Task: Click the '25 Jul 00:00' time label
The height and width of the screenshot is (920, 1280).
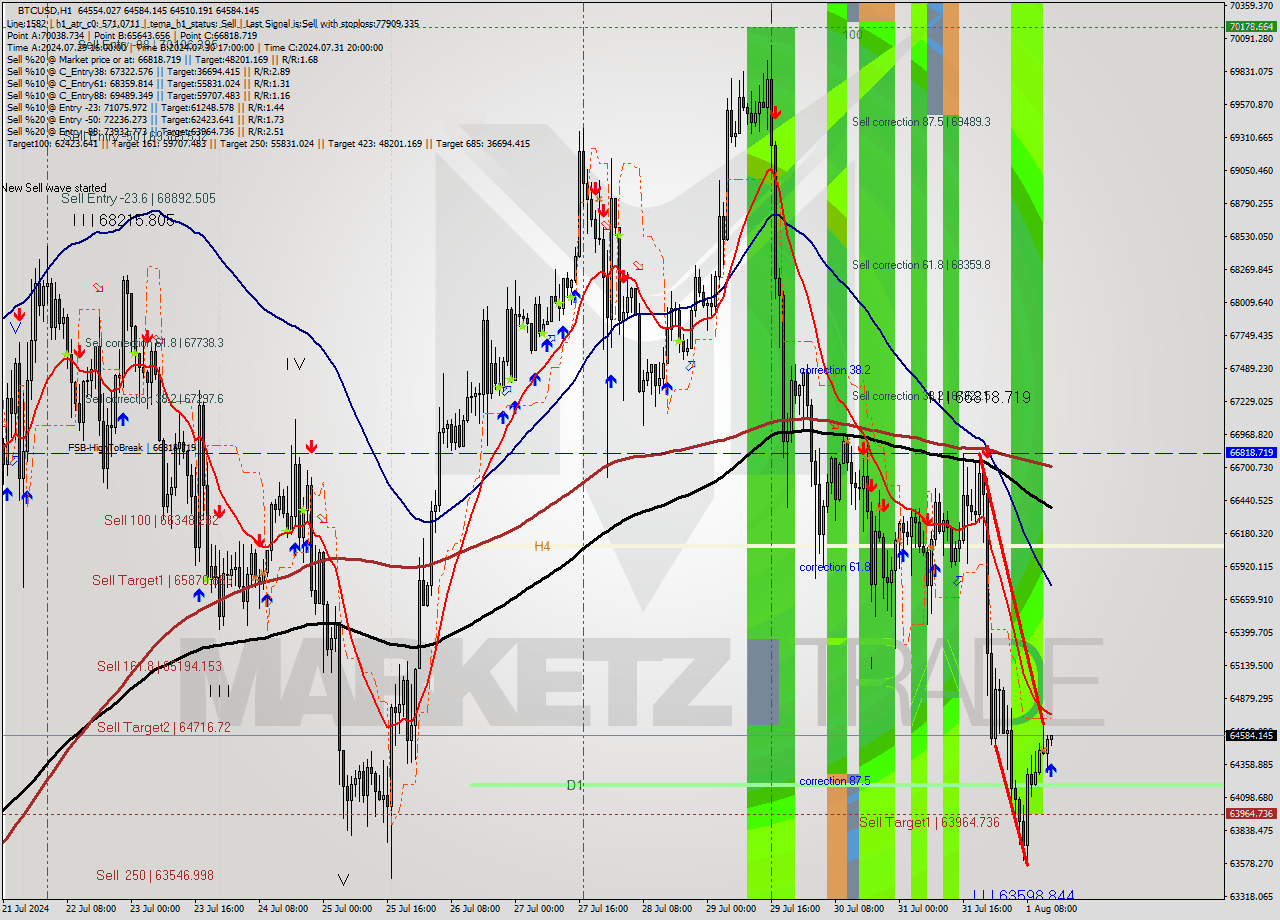Action: 348,909
